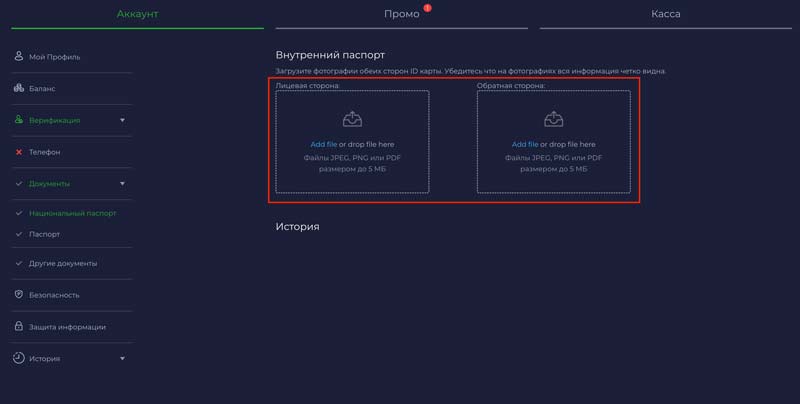Click the green Верификация icon

[x=19, y=120]
